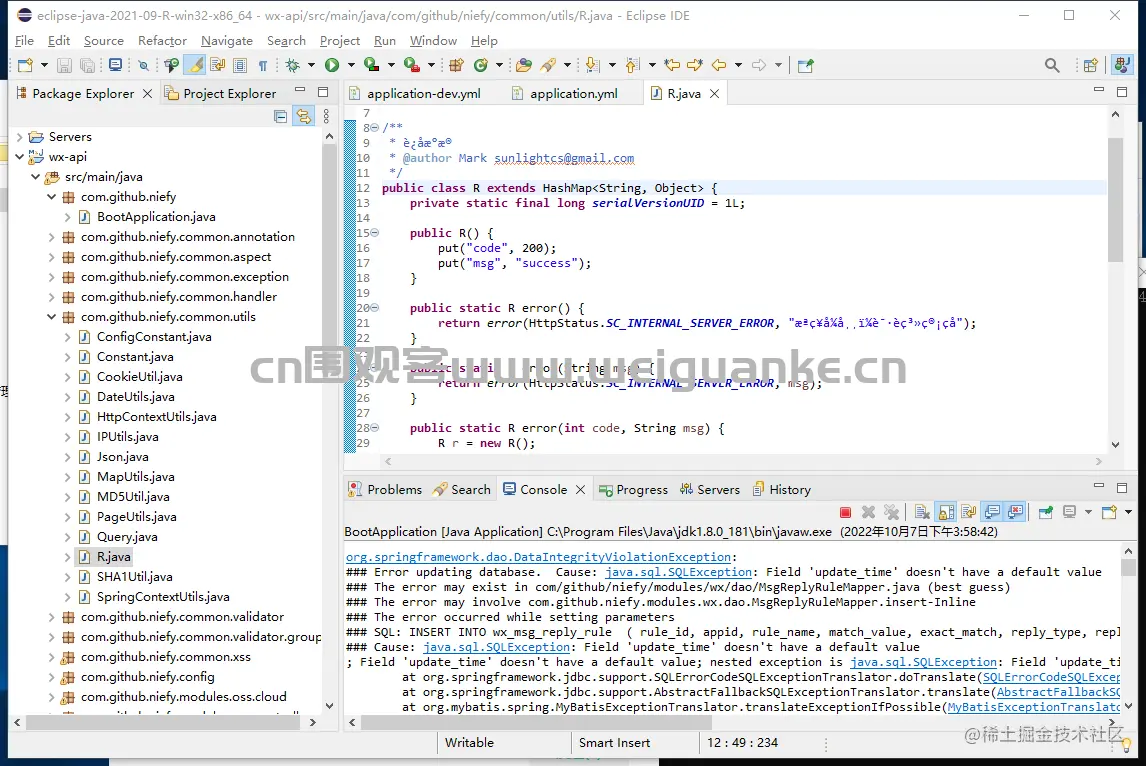Click the Save All icon
Viewport: 1146px width, 766px height.
tap(88, 65)
